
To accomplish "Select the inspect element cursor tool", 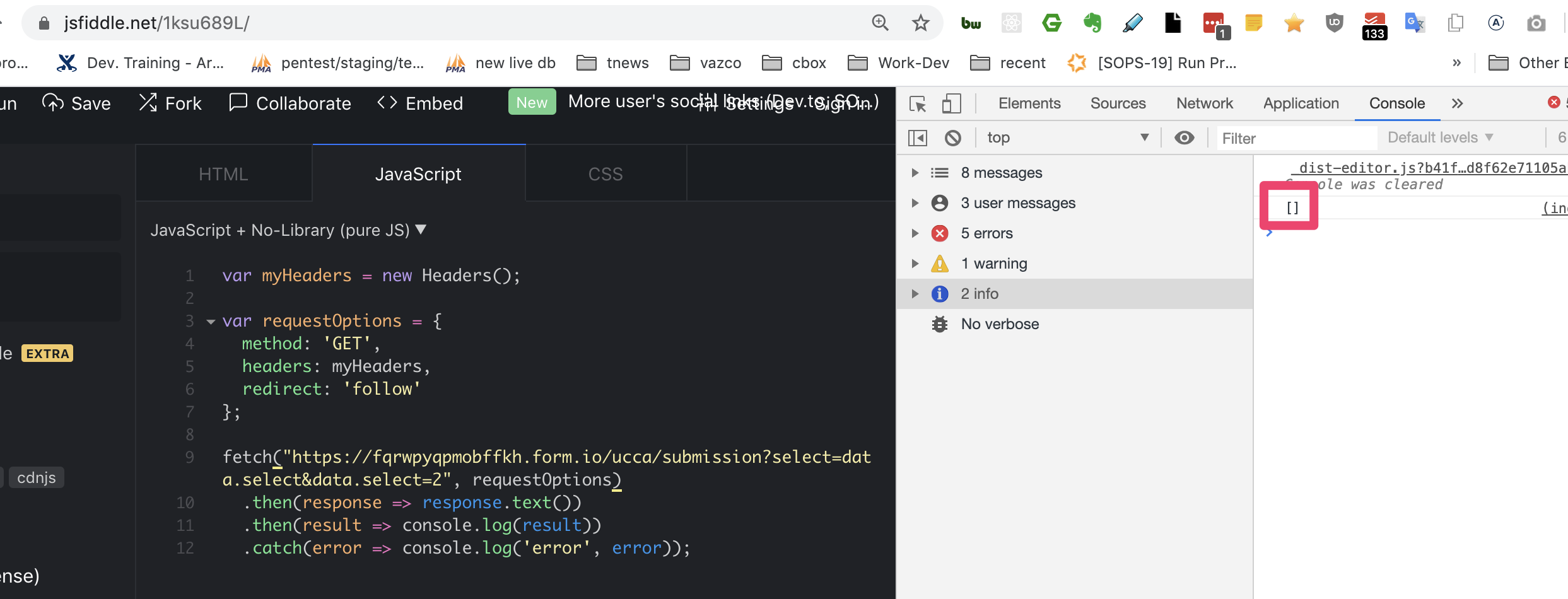I will 918,103.
